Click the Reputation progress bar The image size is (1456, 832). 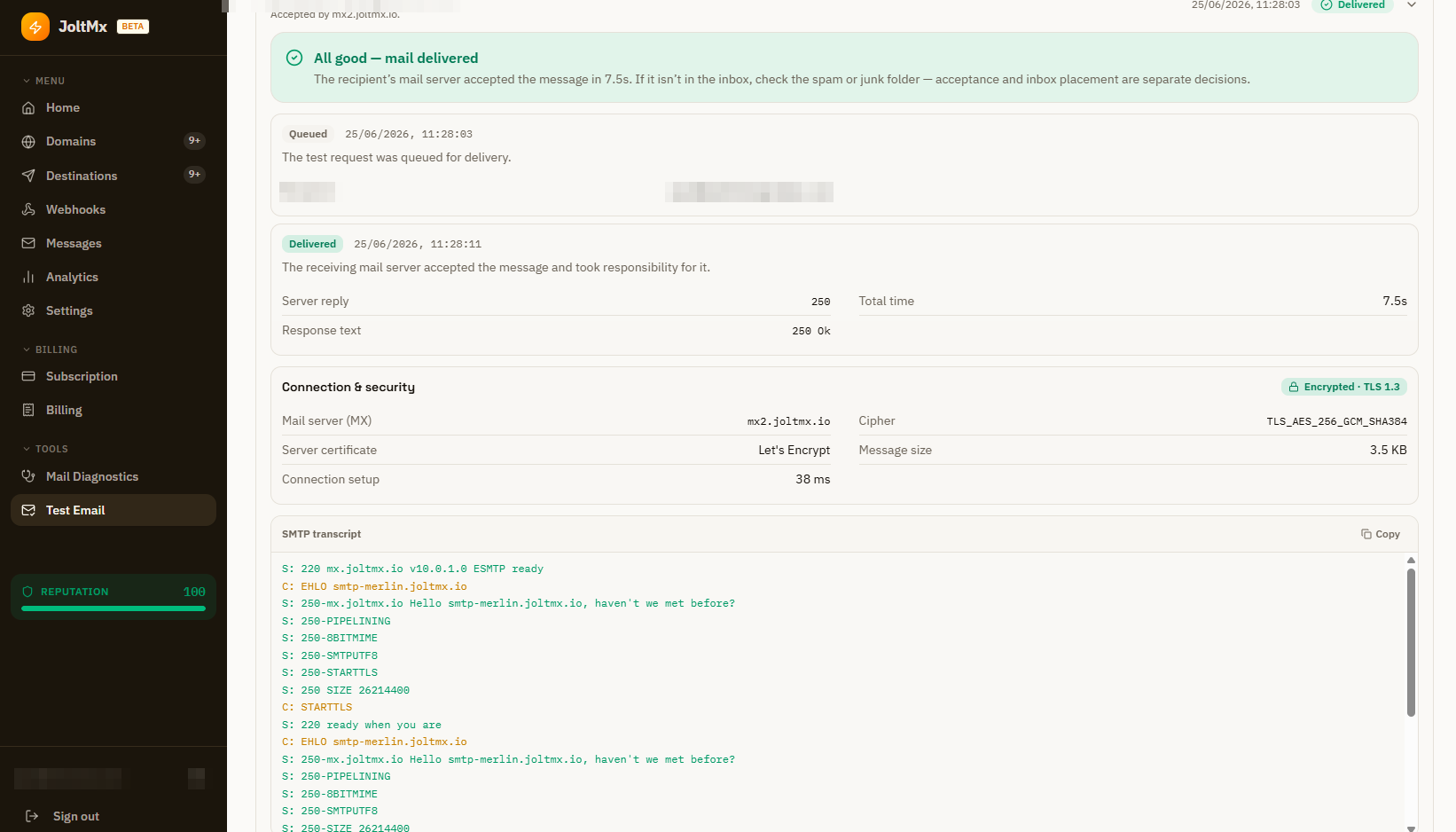point(114,608)
